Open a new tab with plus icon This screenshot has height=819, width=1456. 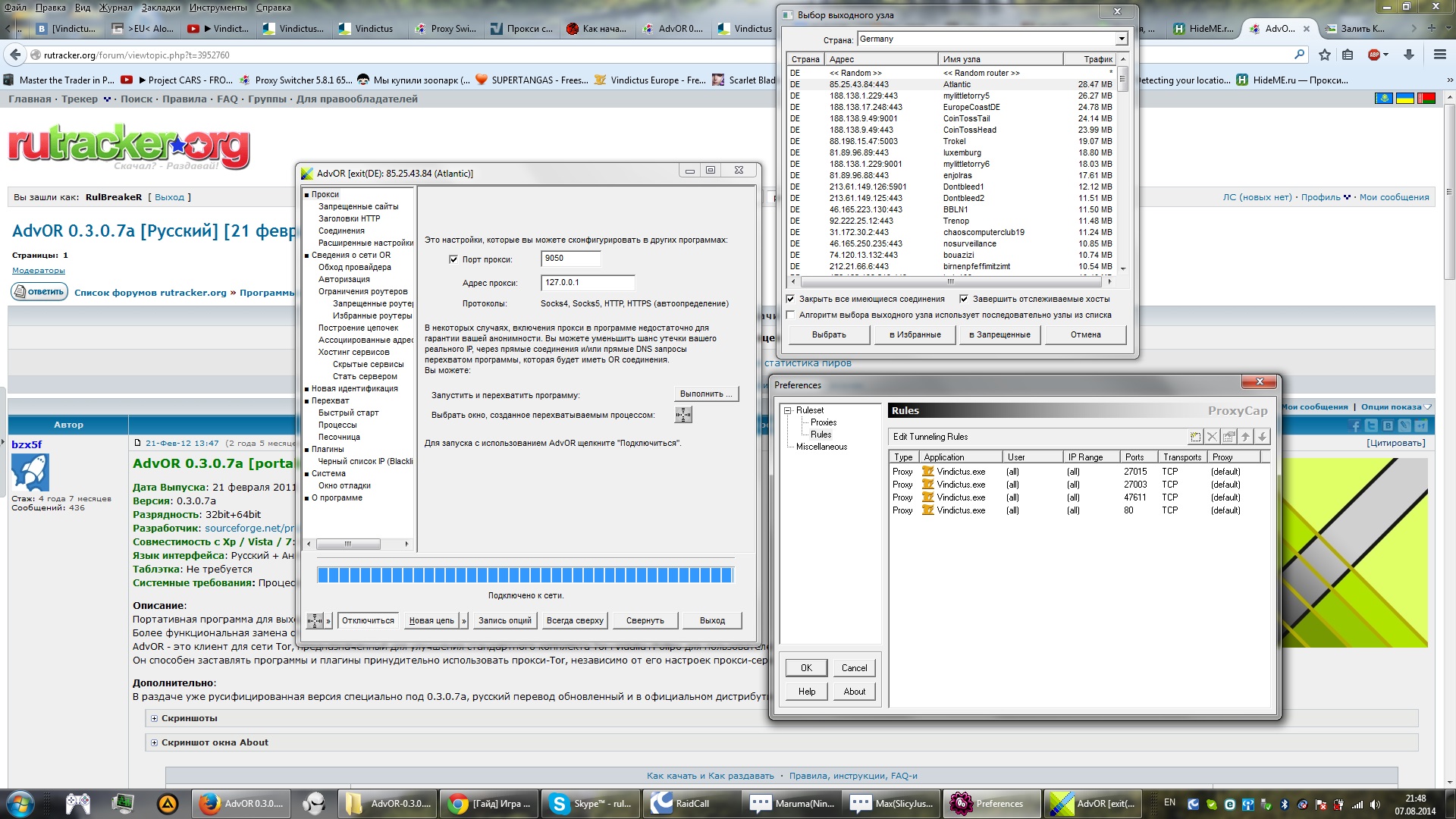tap(1432, 28)
